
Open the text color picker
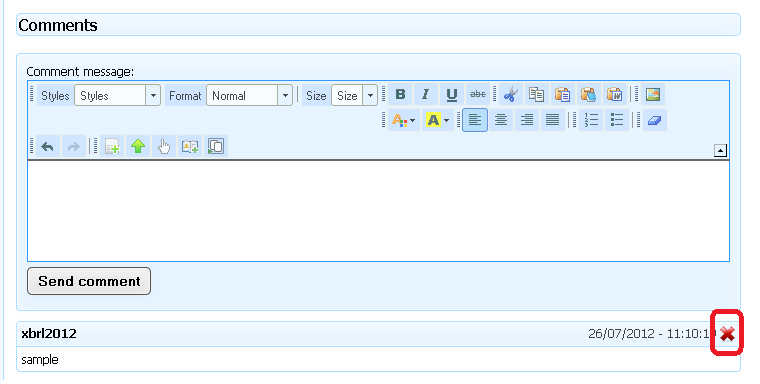coord(403,120)
